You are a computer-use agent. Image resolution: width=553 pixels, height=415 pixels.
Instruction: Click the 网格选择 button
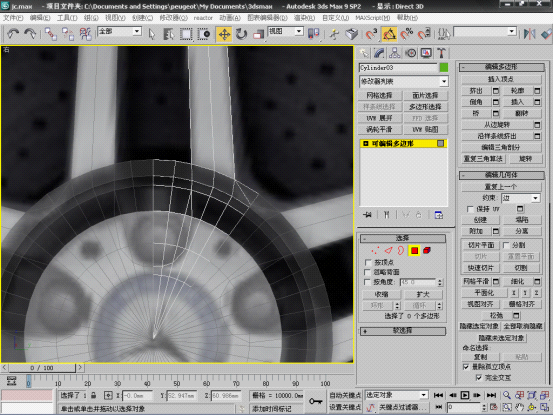click(379, 96)
